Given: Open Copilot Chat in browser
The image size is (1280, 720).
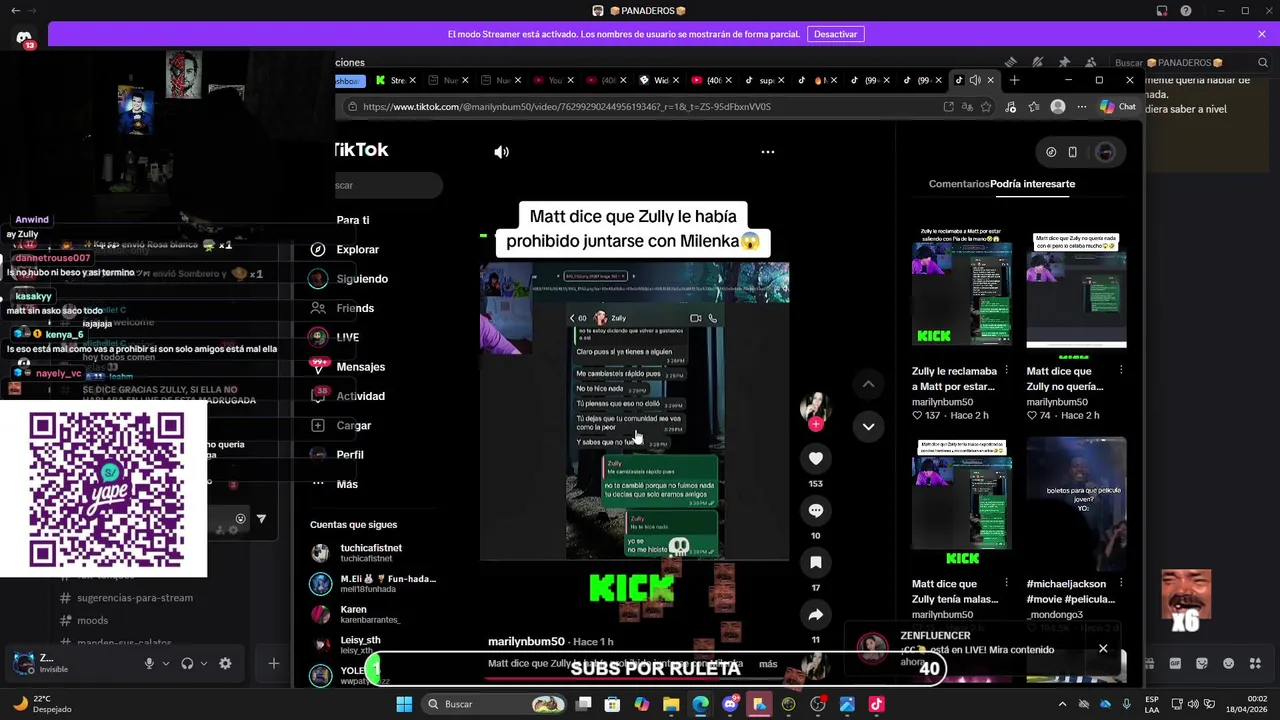Looking at the screenshot, I should pyautogui.click(x=1118, y=106).
